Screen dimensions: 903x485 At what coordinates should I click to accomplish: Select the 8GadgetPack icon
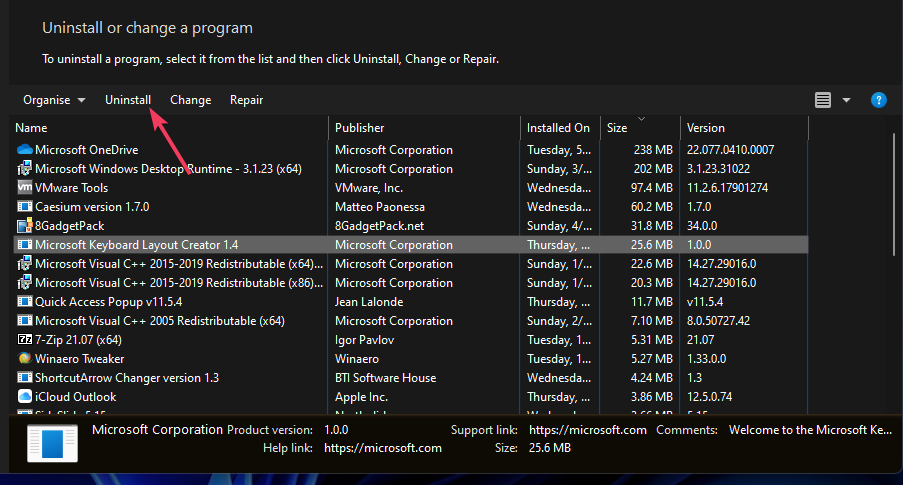[25, 226]
